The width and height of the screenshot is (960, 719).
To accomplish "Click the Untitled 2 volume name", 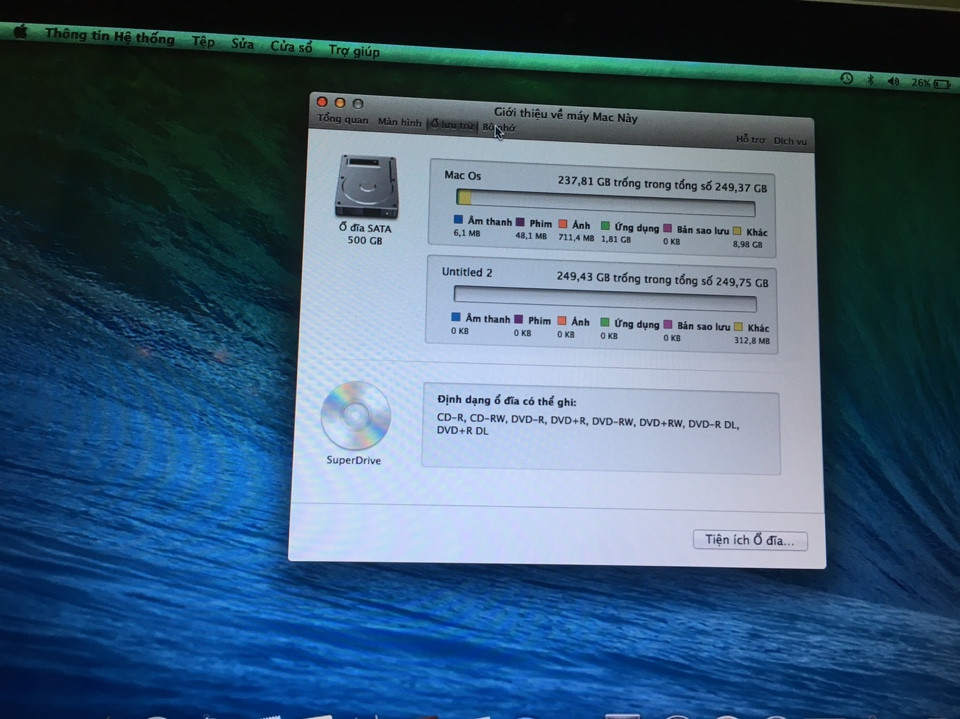I will coord(467,272).
